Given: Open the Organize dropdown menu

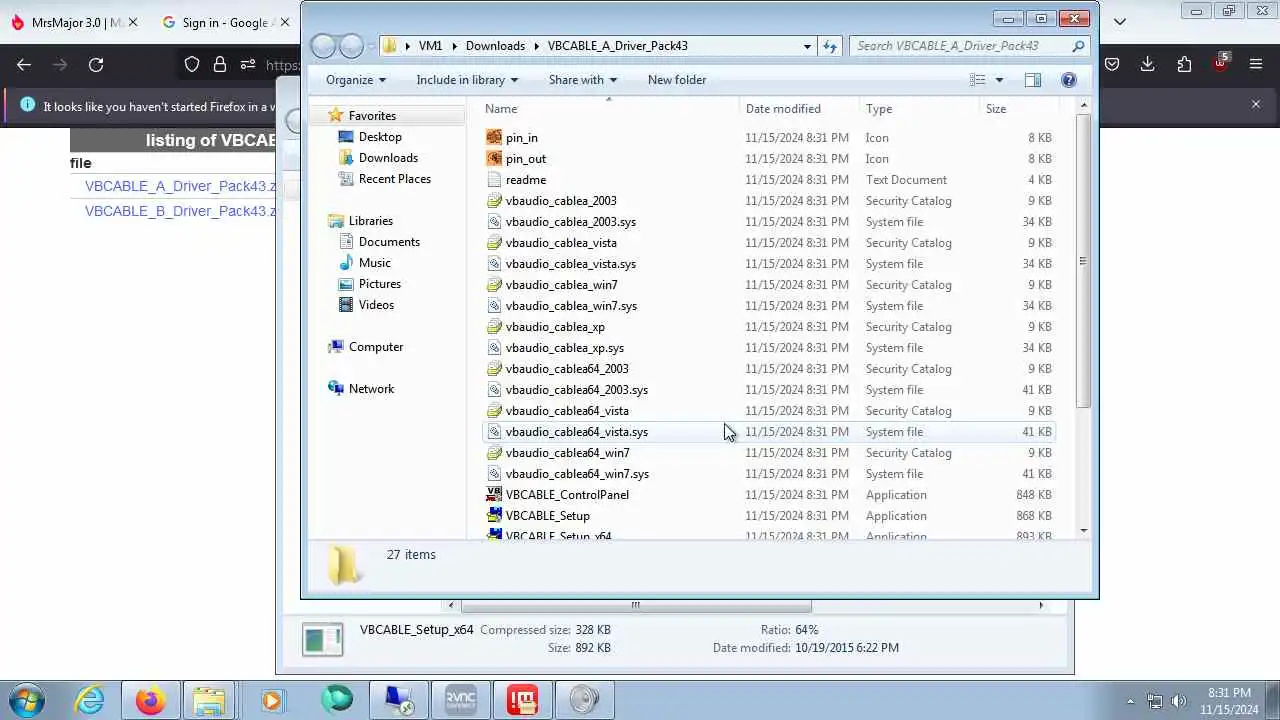Looking at the screenshot, I should pos(356,80).
